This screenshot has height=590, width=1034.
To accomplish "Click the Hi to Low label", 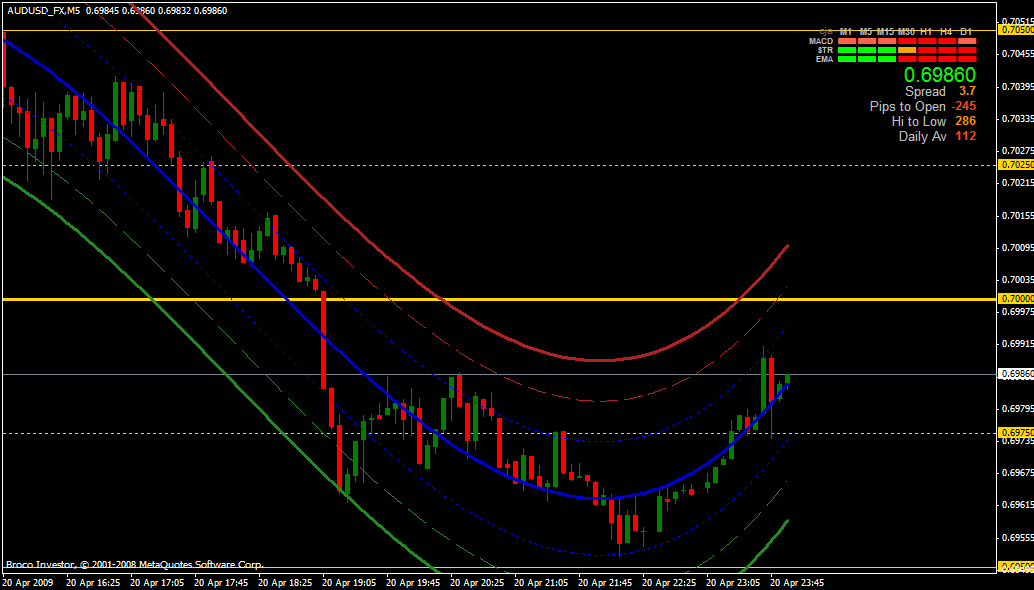I will coord(919,121).
